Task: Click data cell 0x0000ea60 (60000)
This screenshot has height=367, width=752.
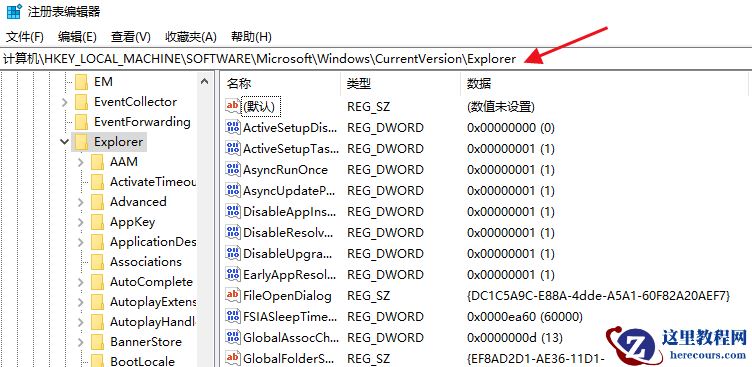Action: [525, 317]
